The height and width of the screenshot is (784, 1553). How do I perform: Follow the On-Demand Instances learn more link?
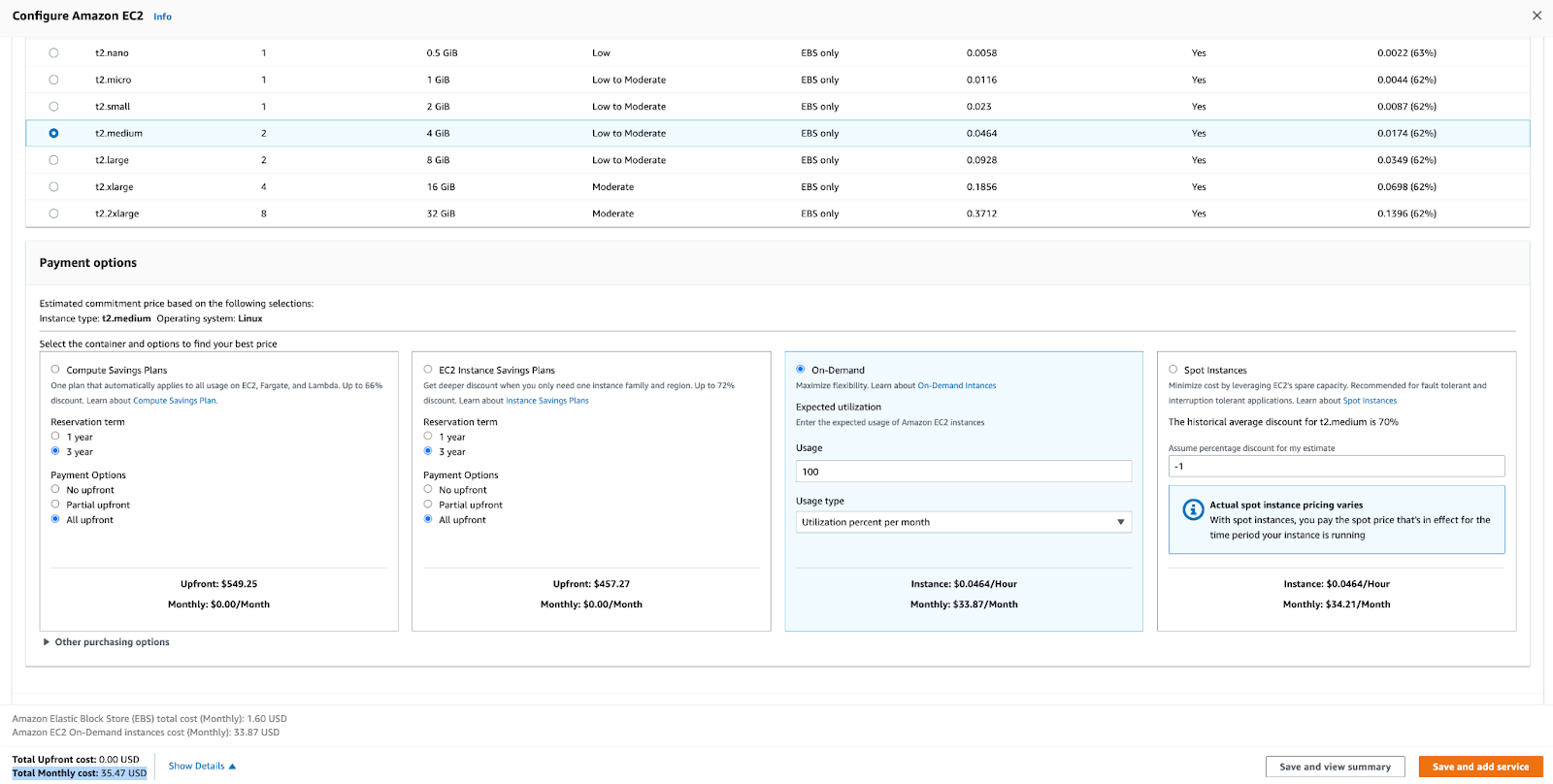click(x=956, y=386)
